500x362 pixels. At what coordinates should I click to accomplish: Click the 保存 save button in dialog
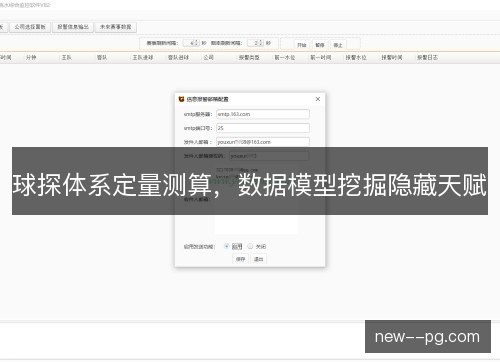tap(240, 259)
